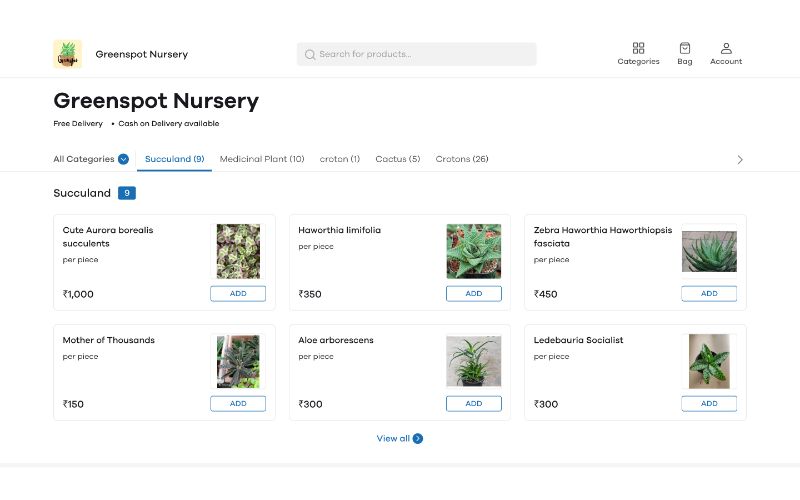800x500 pixels.
Task: Add Aloe arborescens to bag
Action: click(473, 403)
